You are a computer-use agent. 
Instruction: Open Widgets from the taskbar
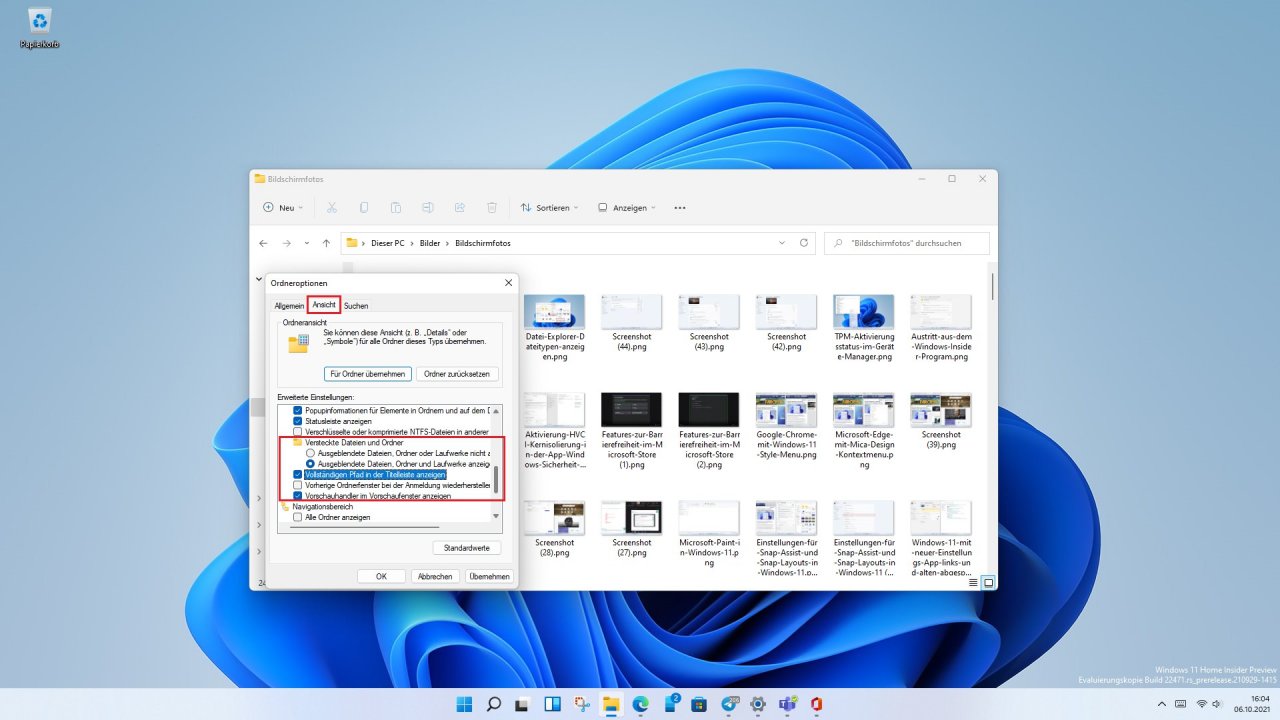tap(552, 704)
